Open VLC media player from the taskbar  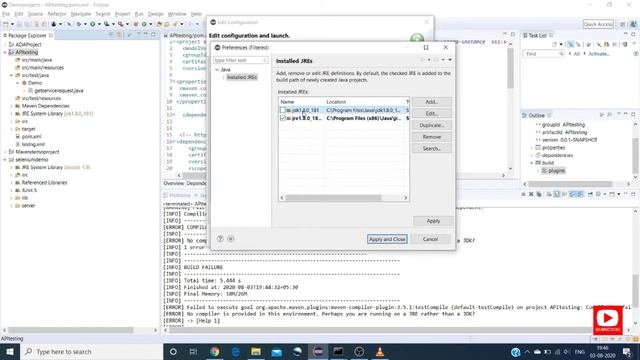380,351
